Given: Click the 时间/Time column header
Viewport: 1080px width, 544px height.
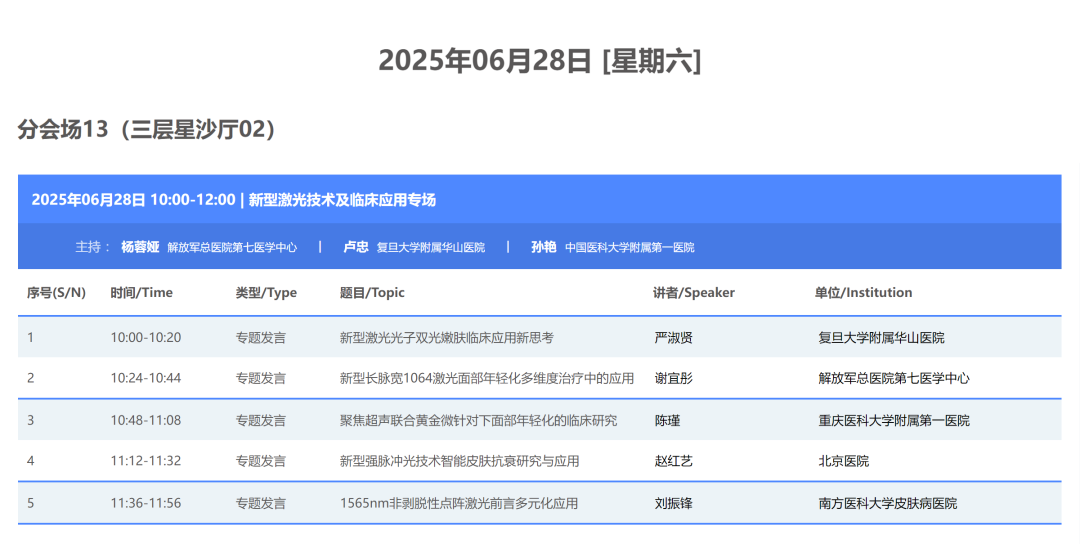Looking at the screenshot, I should 141,293.
